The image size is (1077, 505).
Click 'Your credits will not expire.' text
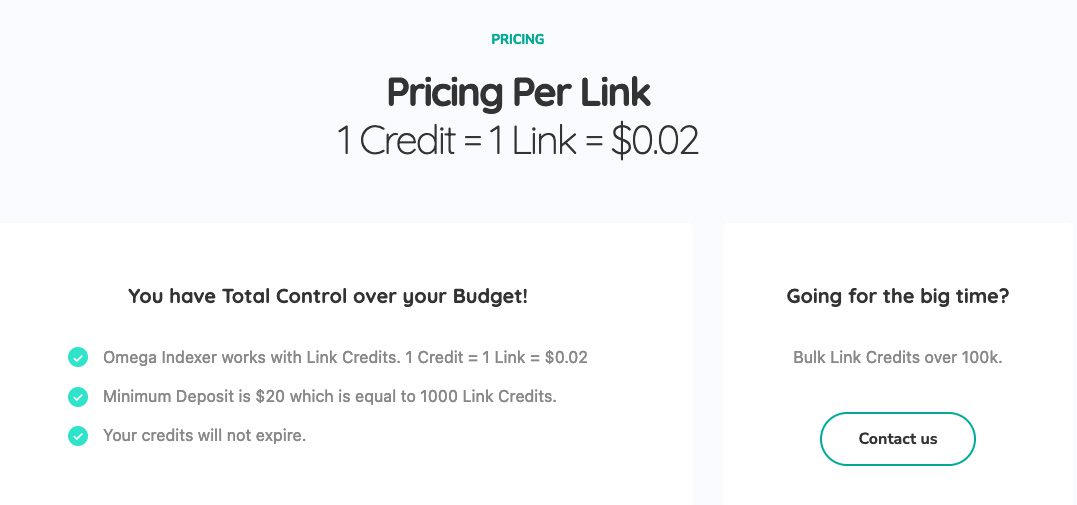click(x=204, y=436)
